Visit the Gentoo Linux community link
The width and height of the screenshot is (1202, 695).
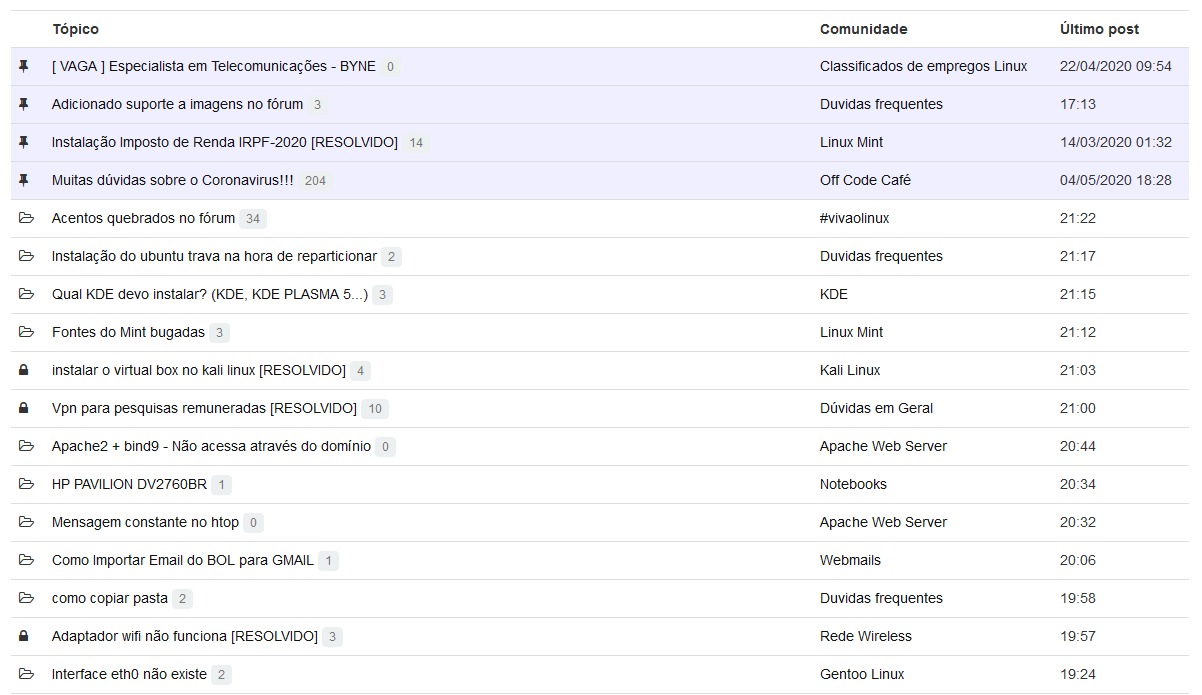[x=862, y=675]
